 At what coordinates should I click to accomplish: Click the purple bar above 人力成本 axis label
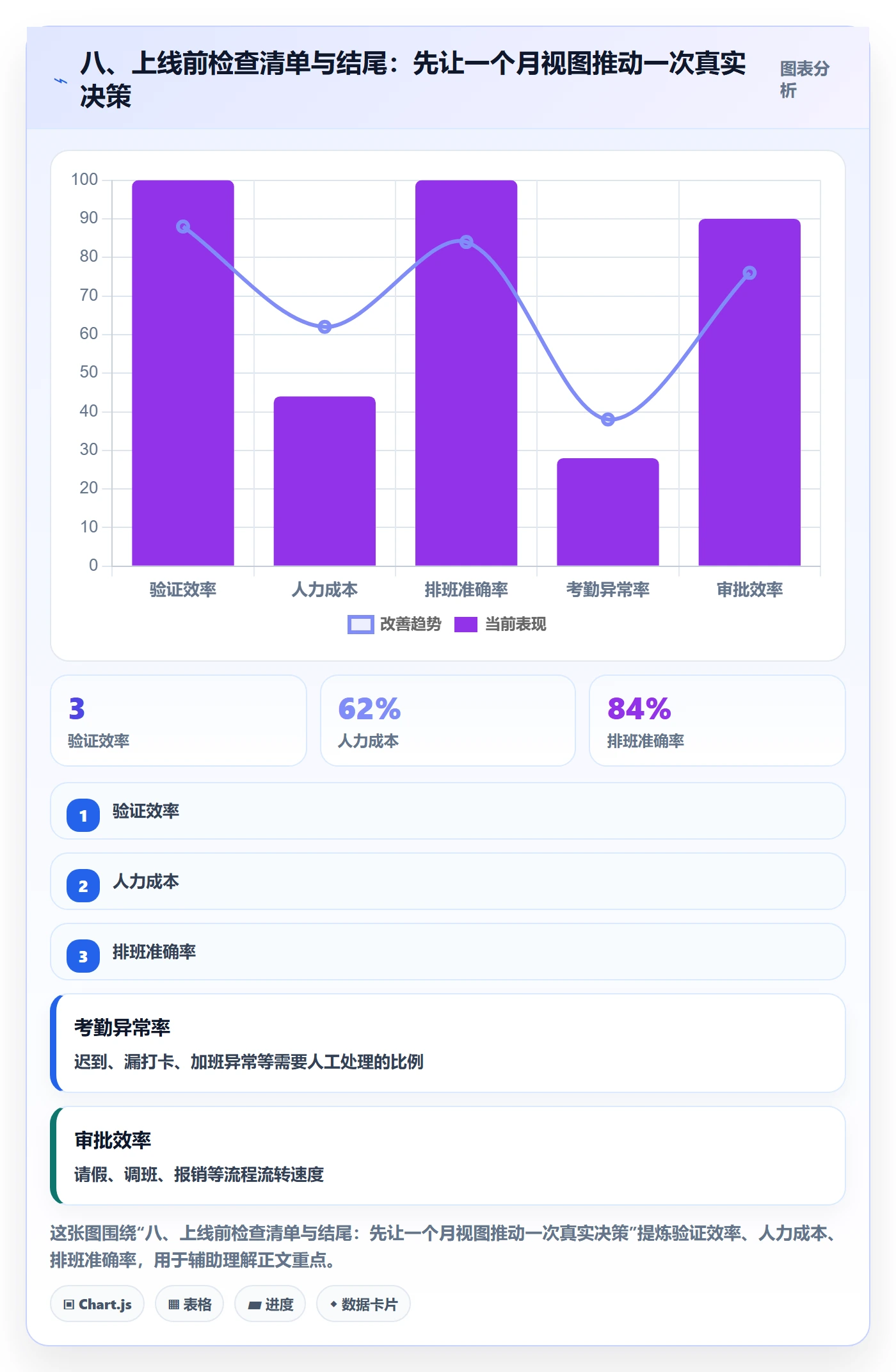(324, 481)
